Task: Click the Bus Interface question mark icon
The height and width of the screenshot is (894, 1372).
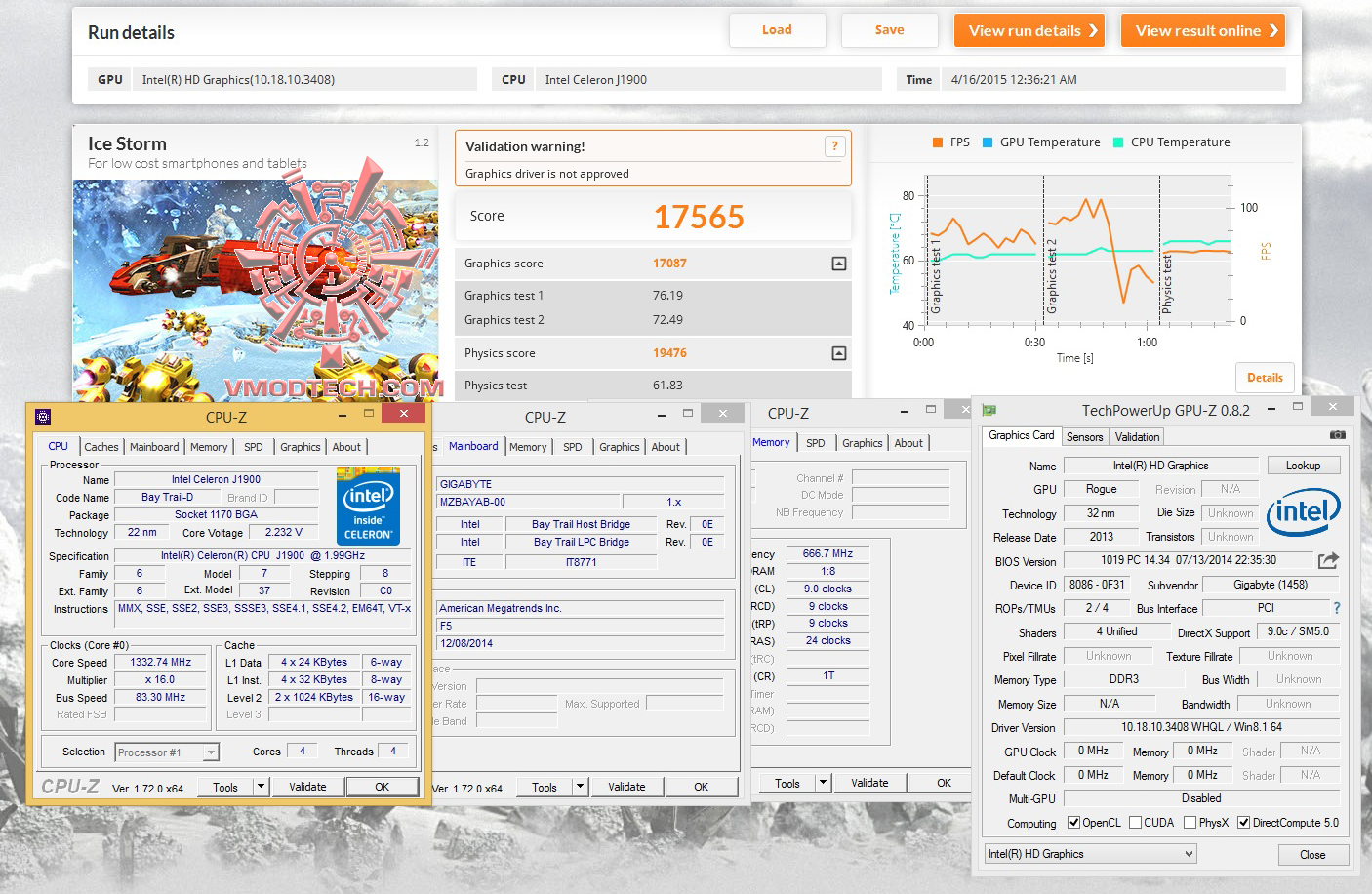Action: [1337, 608]
